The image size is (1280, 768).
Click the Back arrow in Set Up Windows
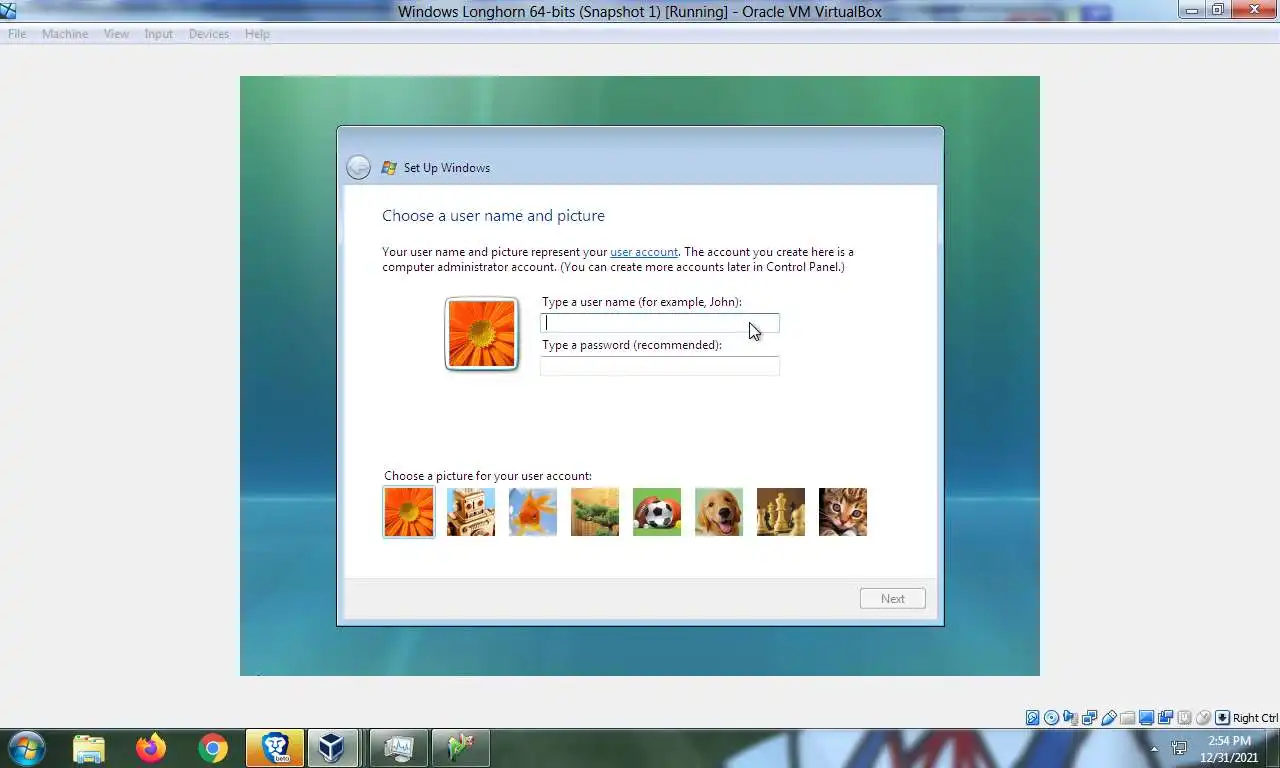tap(358, 167)
